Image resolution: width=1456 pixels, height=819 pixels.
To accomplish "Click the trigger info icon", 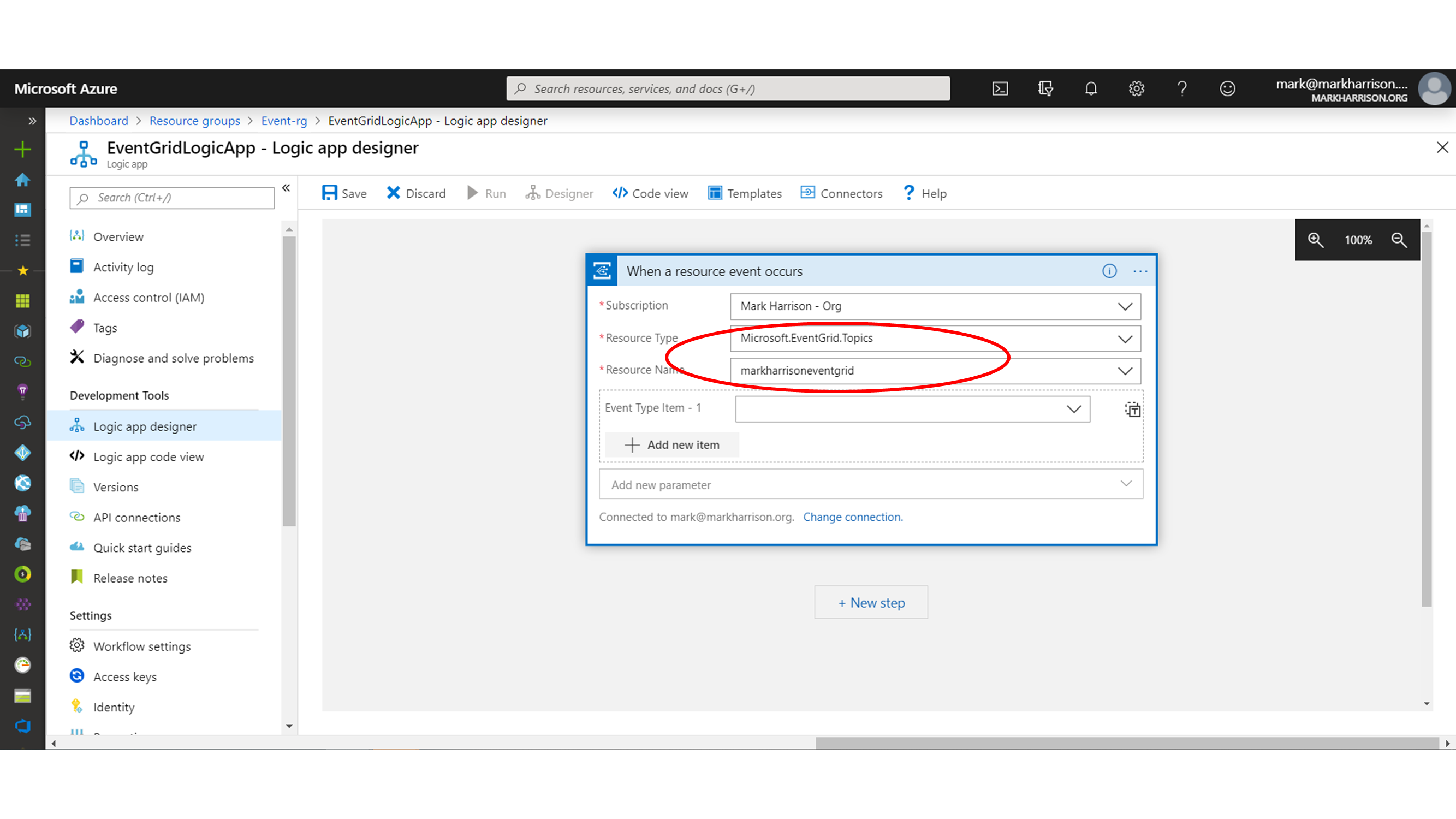I will [x=1109, y=271].
